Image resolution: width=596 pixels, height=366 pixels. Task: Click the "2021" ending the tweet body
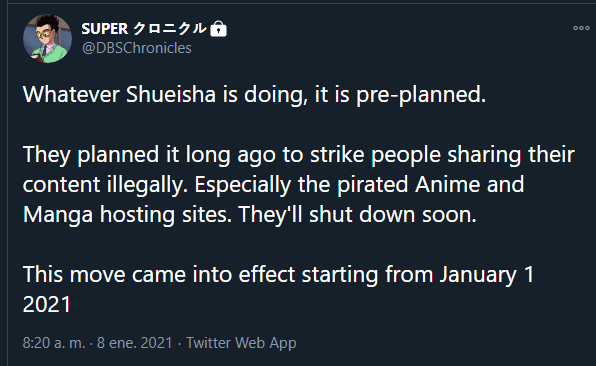(47, 304)
